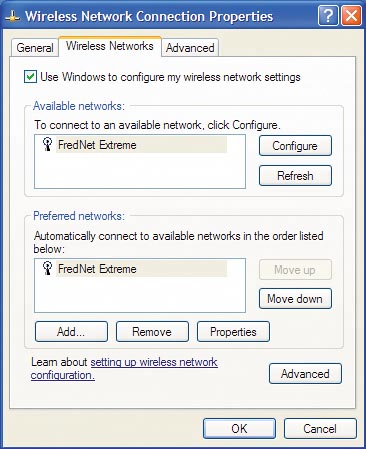366x449 pixels.
Task: Click the Configure button
Action: click(x=295, y=146)
